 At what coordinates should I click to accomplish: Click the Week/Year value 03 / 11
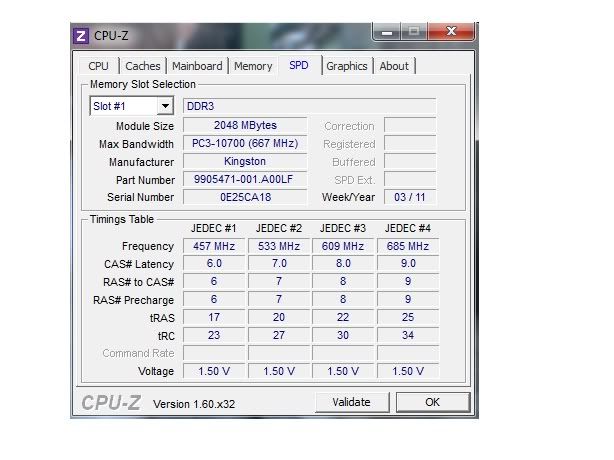click(x=410, y=197)
